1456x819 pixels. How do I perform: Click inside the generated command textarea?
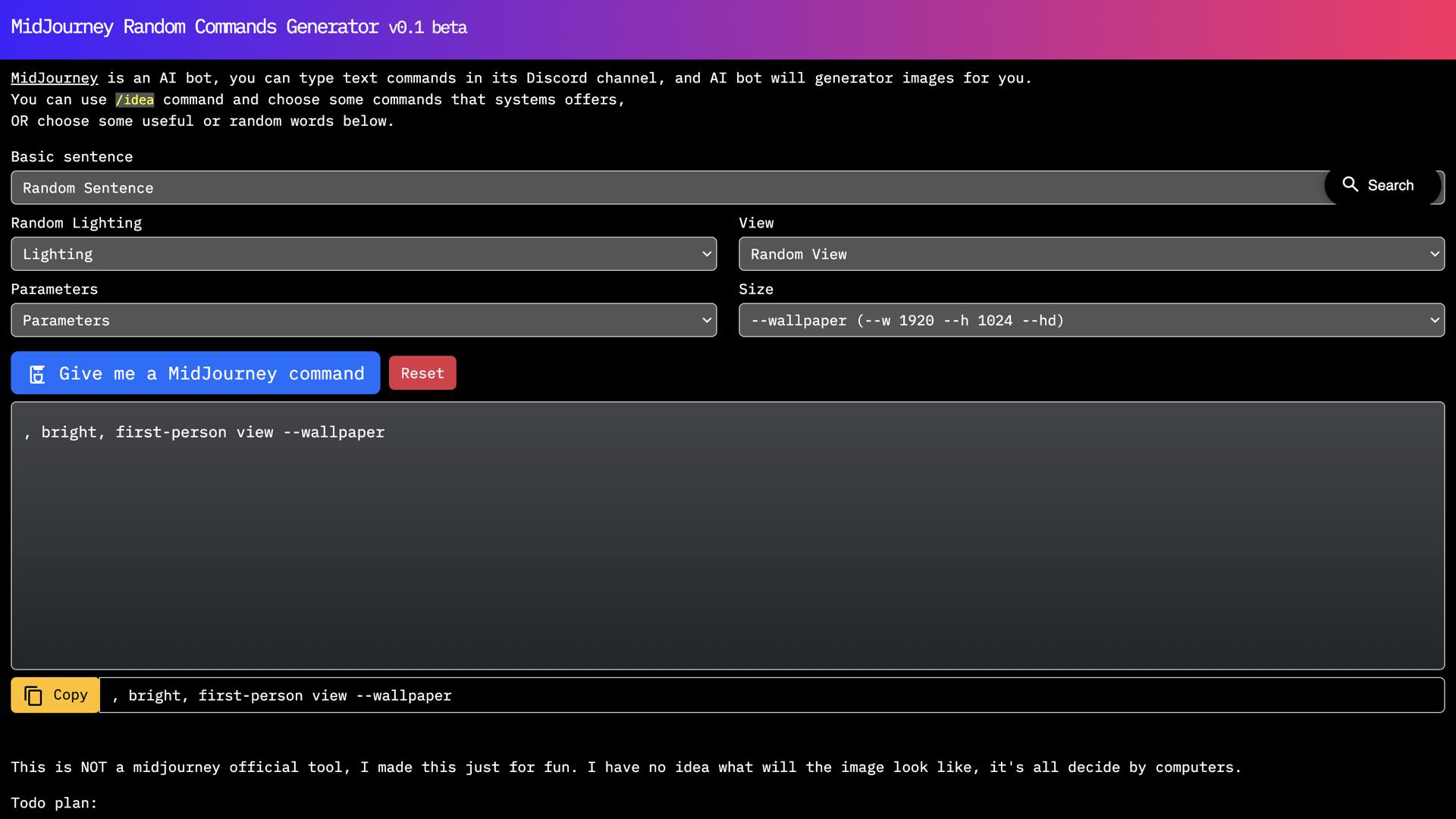(x=728, y=531)
